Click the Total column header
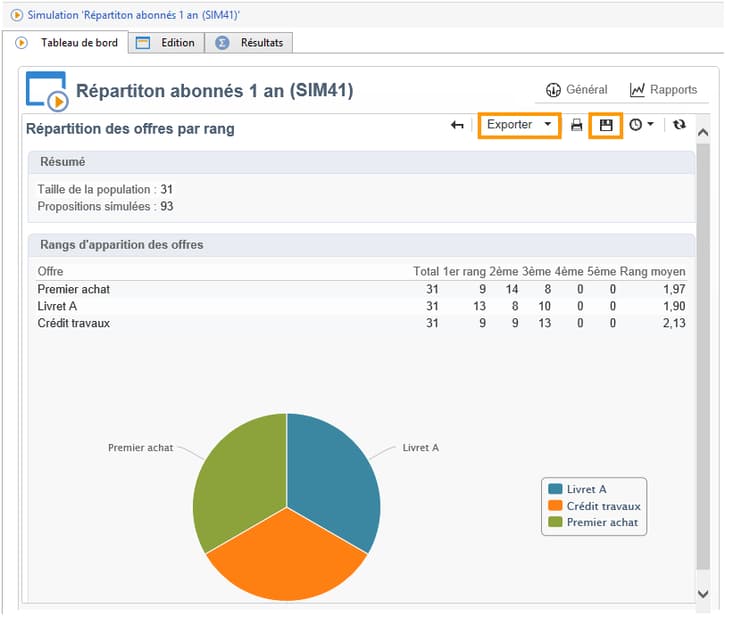Screen dimensions: 750x625 tap(426, 272)
